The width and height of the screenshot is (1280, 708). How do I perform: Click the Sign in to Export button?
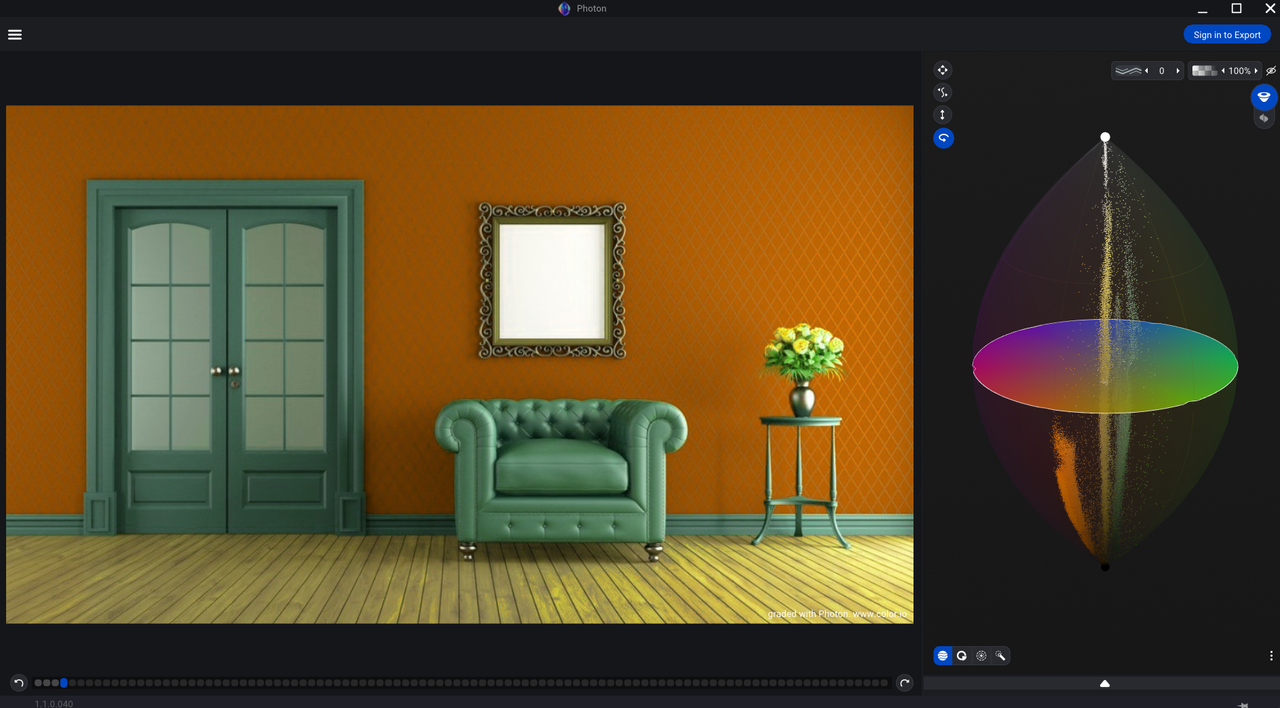pos(1227,35)
